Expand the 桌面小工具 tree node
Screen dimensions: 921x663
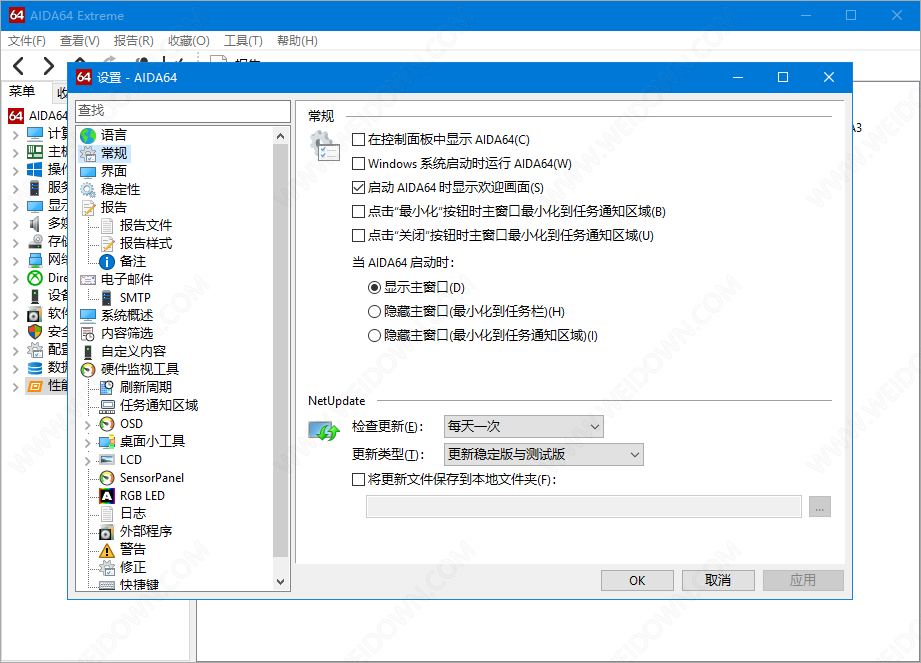(88, 442)
